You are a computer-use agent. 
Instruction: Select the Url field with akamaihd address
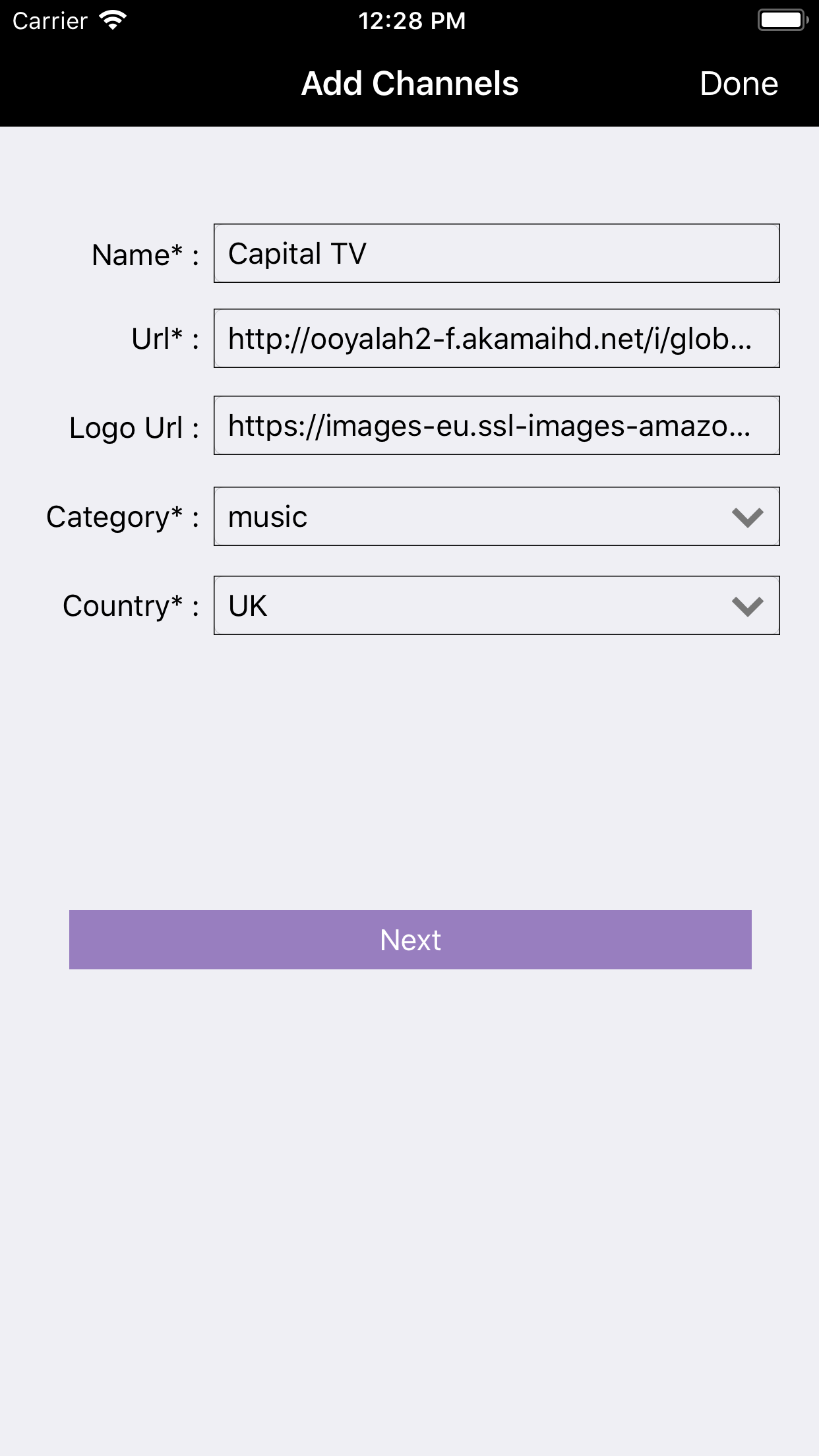click(497, 338)
